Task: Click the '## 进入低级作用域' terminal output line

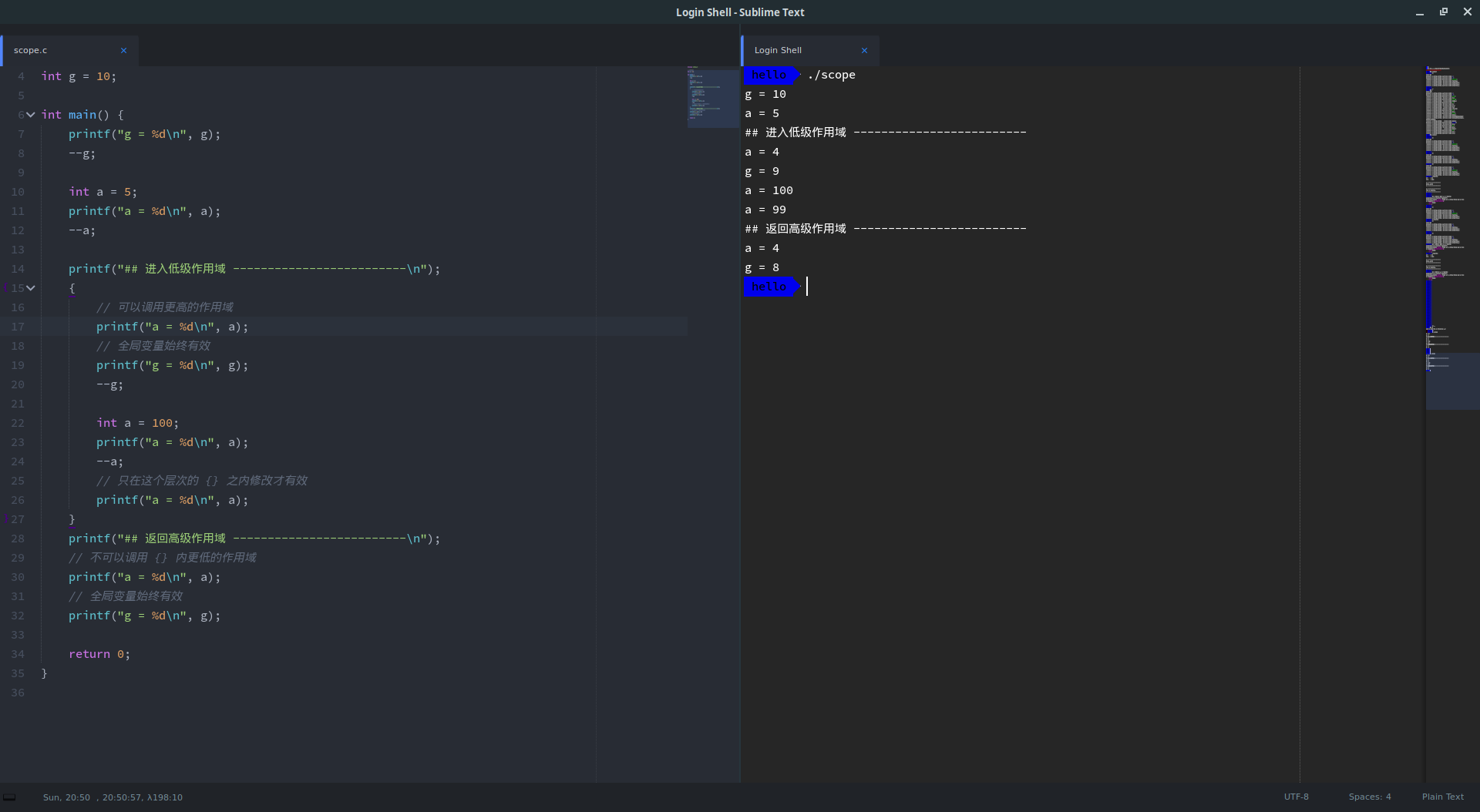Action: (x=886, y=133)
